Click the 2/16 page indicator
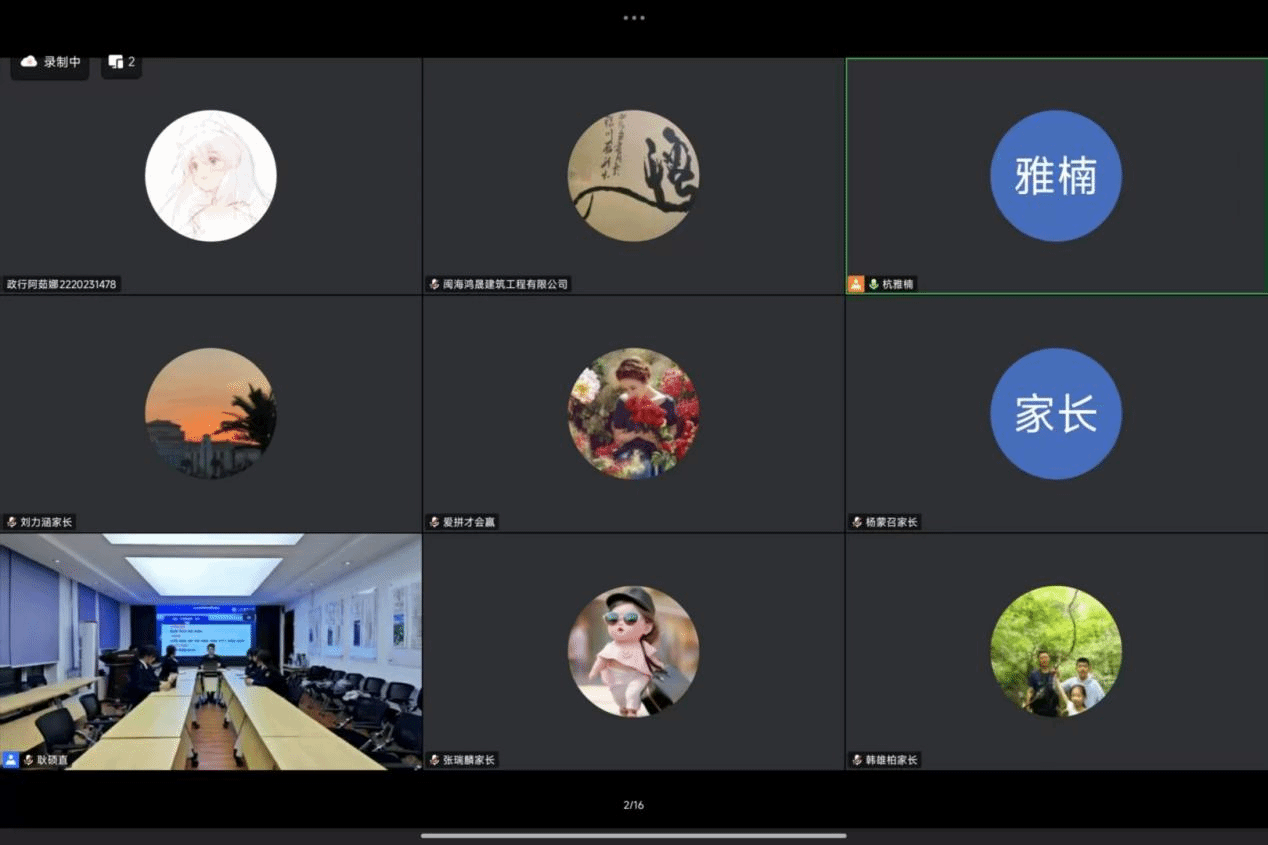The width and height of the screenshot is (1268, 845). [634, 805]
